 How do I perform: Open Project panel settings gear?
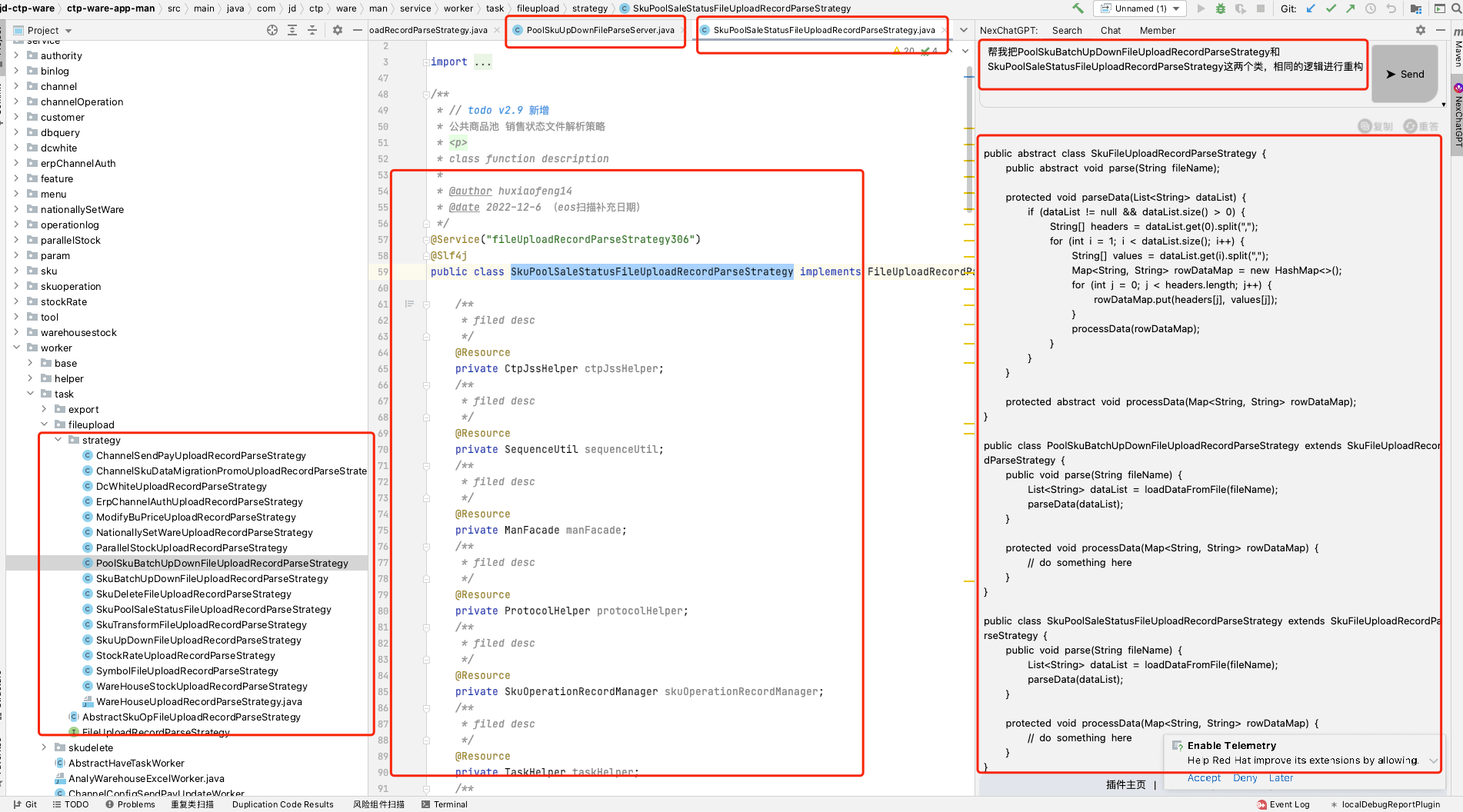coord(338,30)
